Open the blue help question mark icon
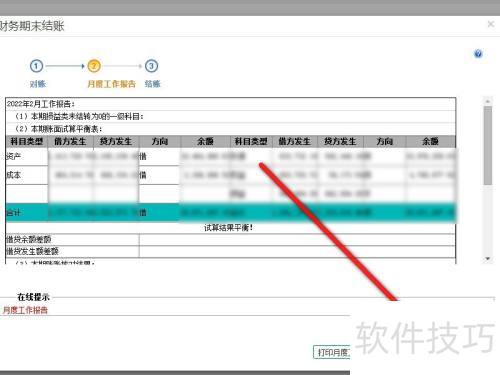500x375 pixels. click(x=478, y=54)
